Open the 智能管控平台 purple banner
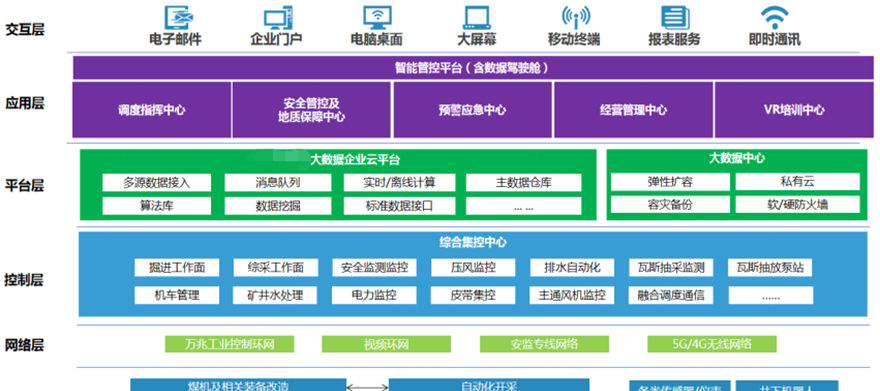Image resolution: width=880 pixels, height=391 pixels. tap(474, 68)
